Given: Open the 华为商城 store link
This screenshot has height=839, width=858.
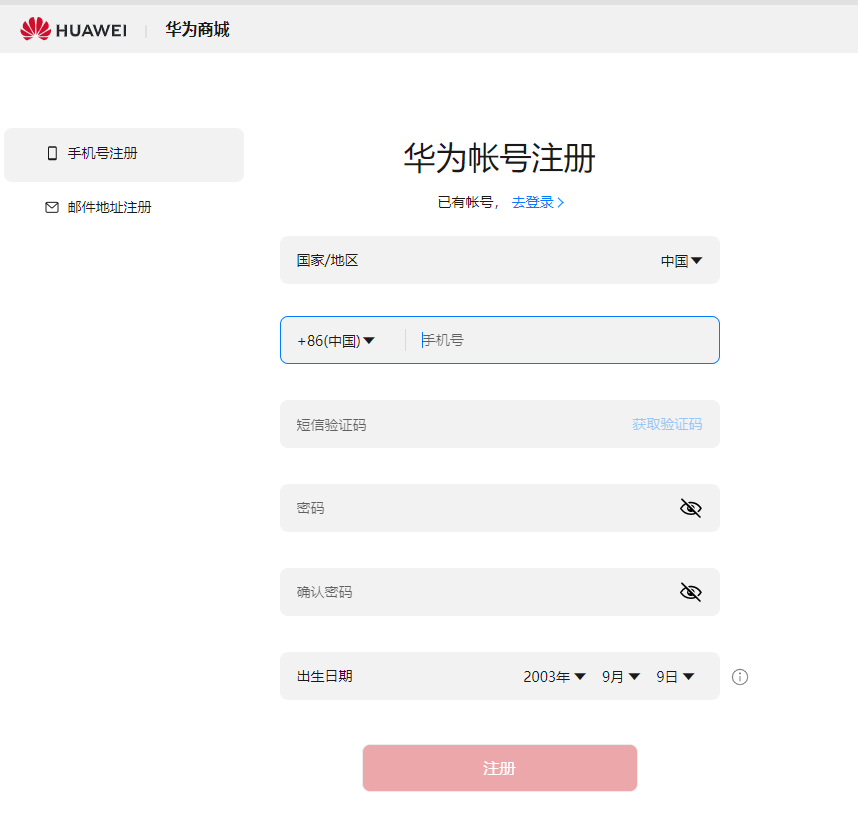Looking at the screenshot, I should click(198, 30).
